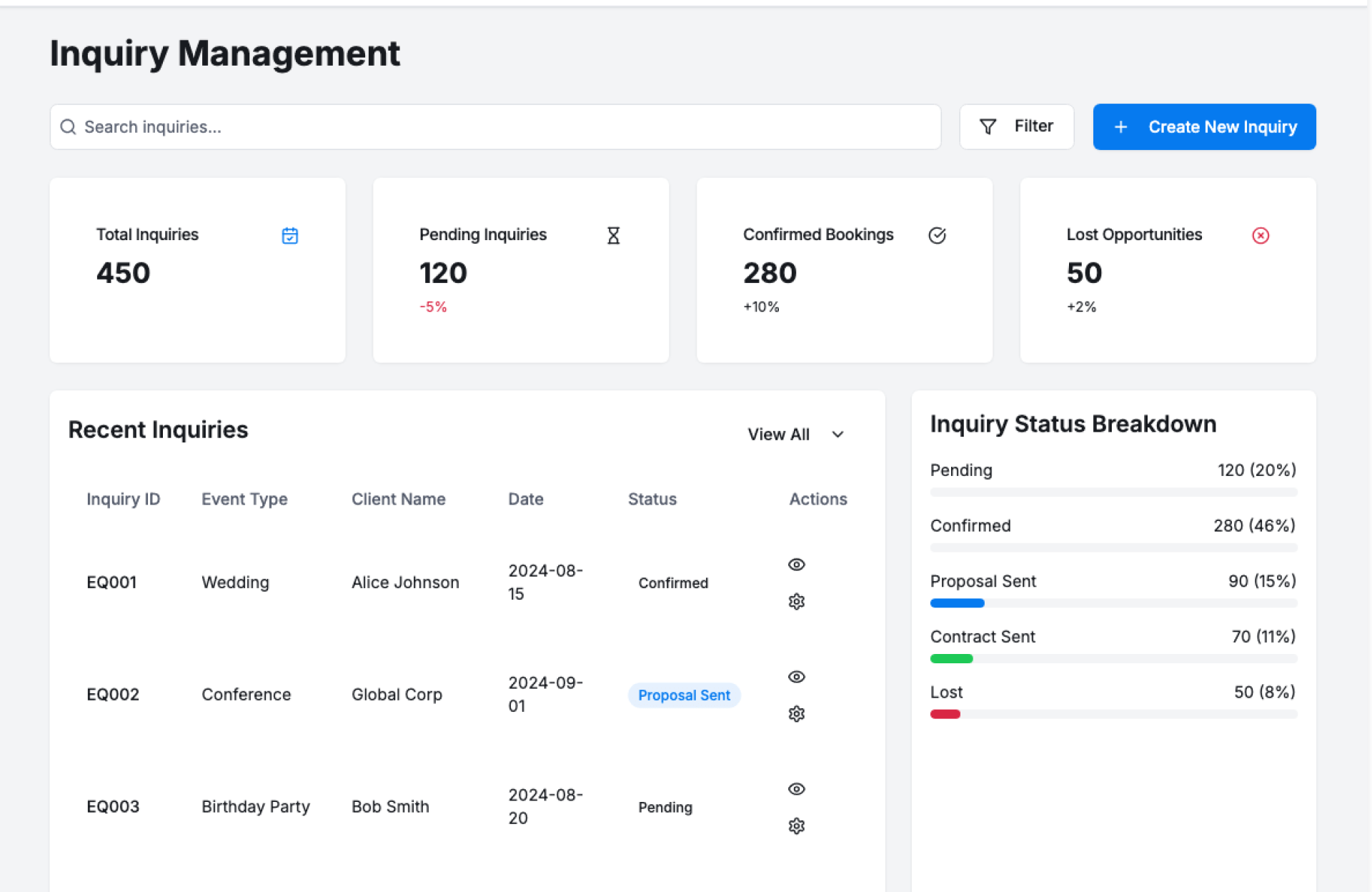Click the Create New Inquiry button
Image resolution: width=1372 pixels, height=892 pixels.
(1204, 127)
